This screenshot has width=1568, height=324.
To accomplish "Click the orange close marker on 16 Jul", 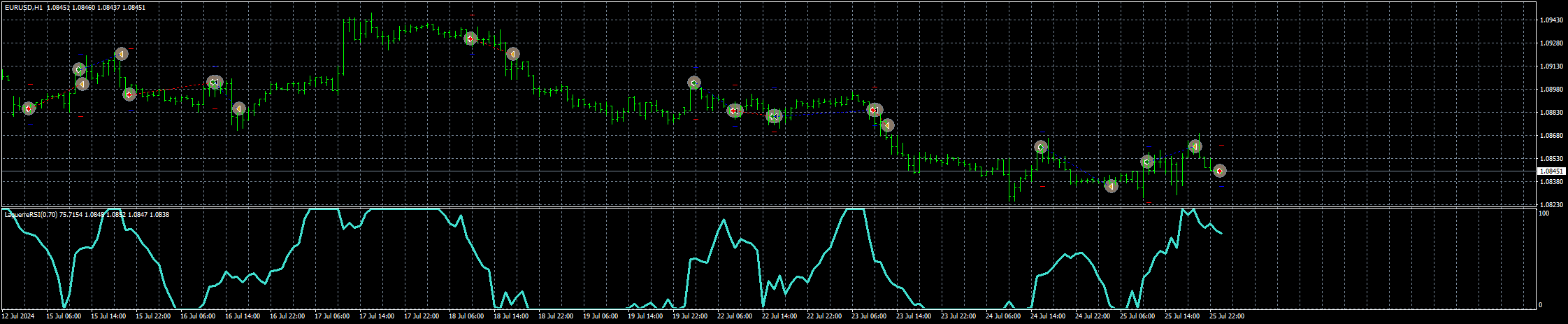I will [239, 109].
